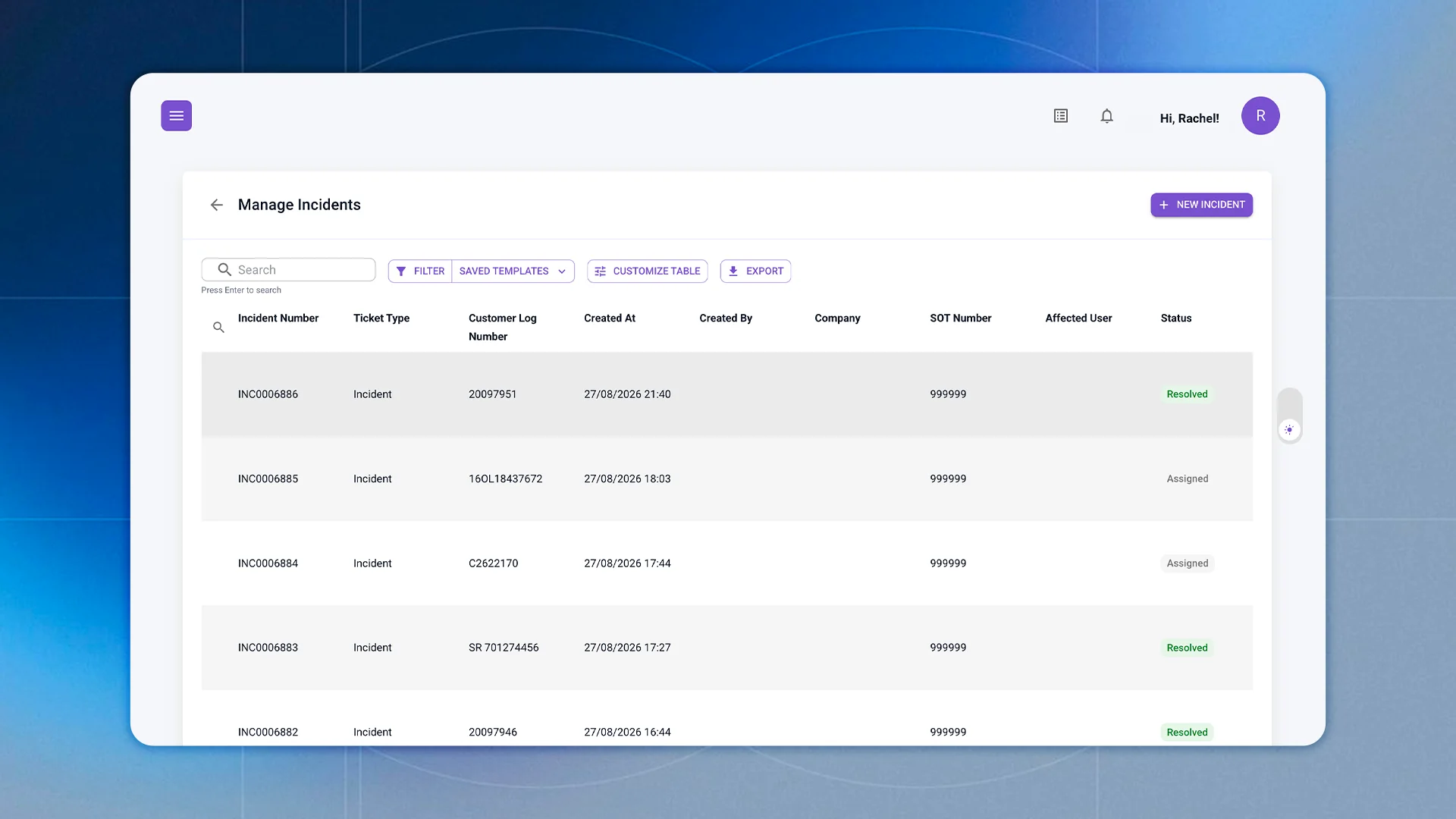Viewport: 1456px width, 819px height.
Task: Click the Resolved badge for INC0006883
Action: (1187, 648)
